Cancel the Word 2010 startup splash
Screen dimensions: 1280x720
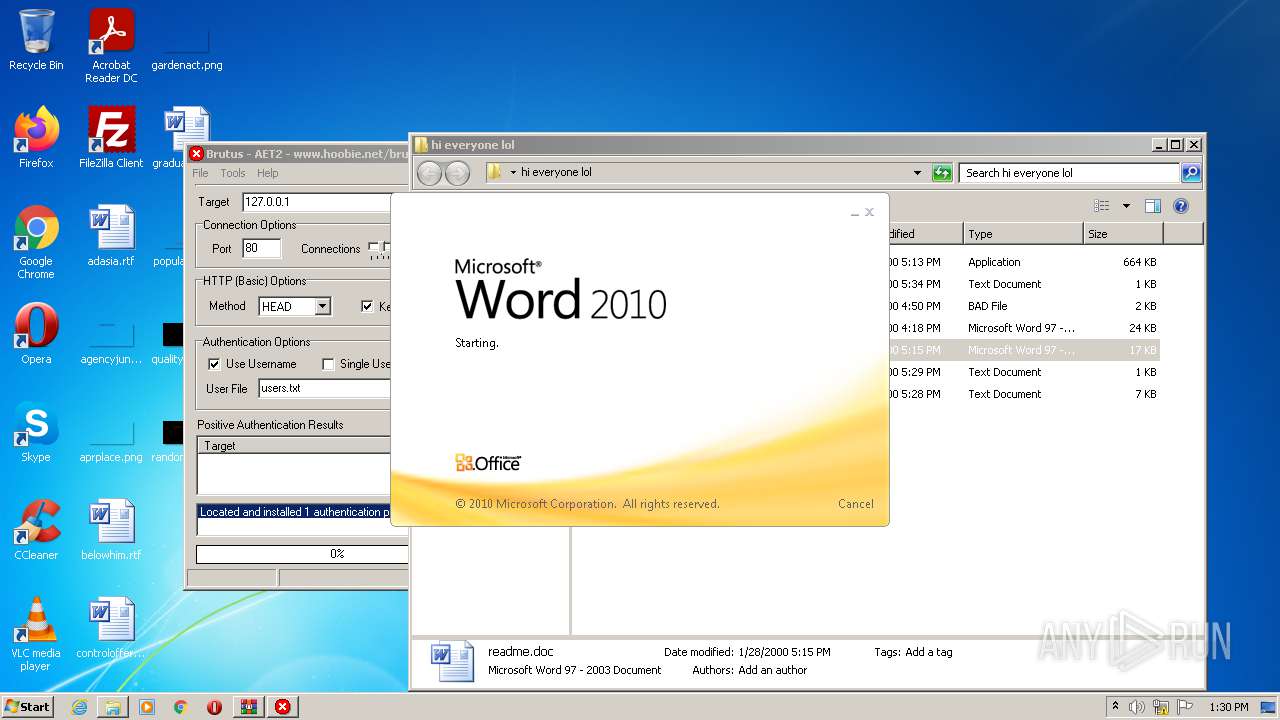tap(855, 504)
